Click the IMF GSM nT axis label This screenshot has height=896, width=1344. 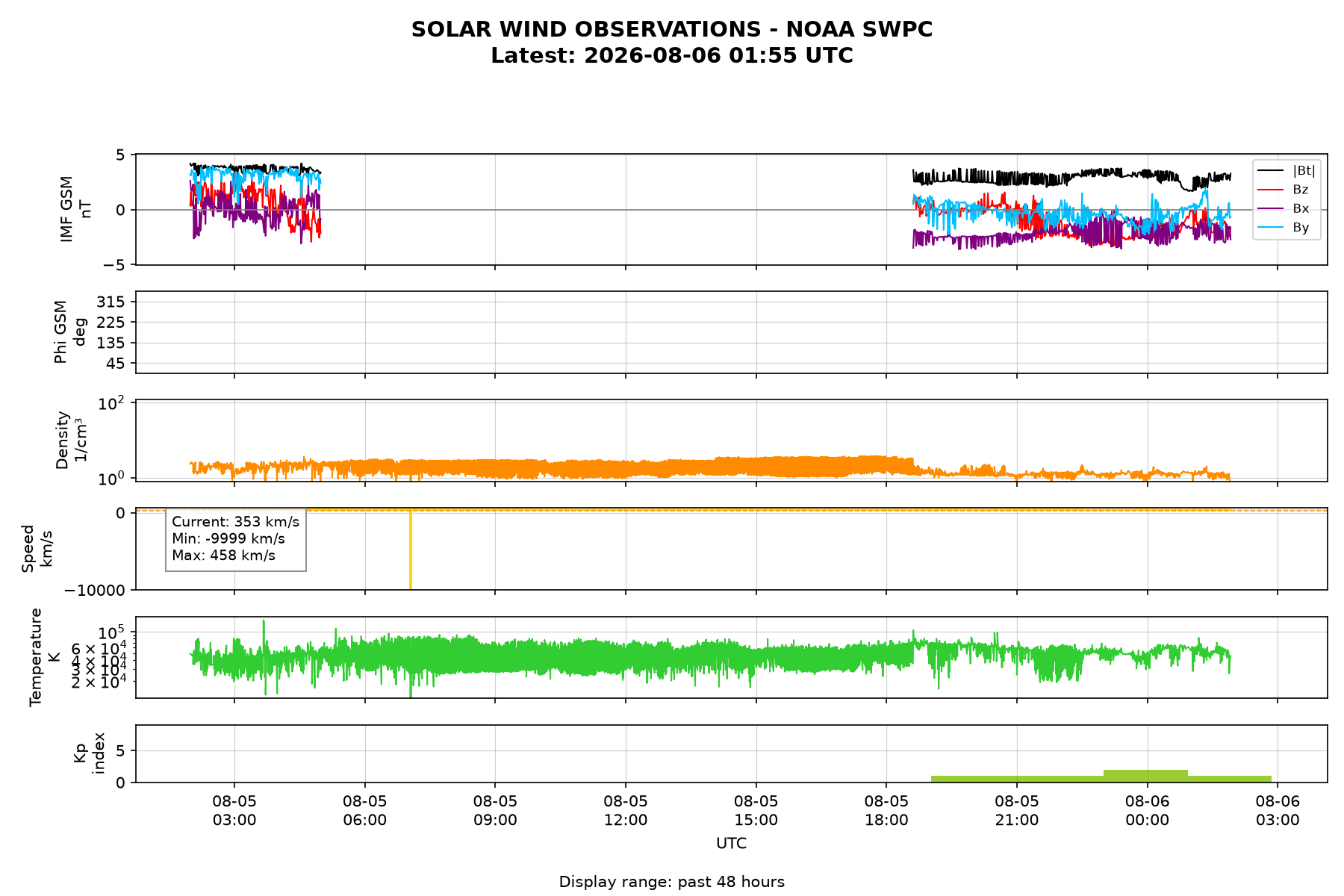click(76, 209)
